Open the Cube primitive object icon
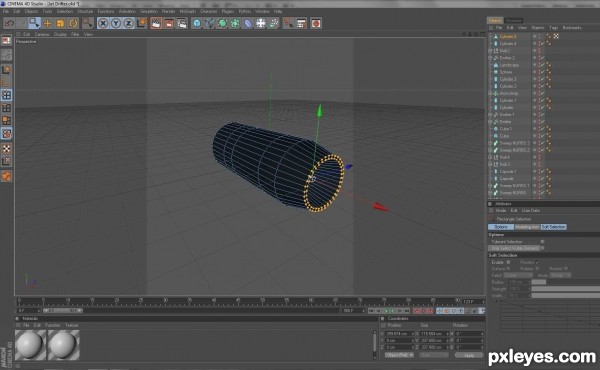Image resolution: width=600 pixels, height=370 pixels. click(197, 23)
